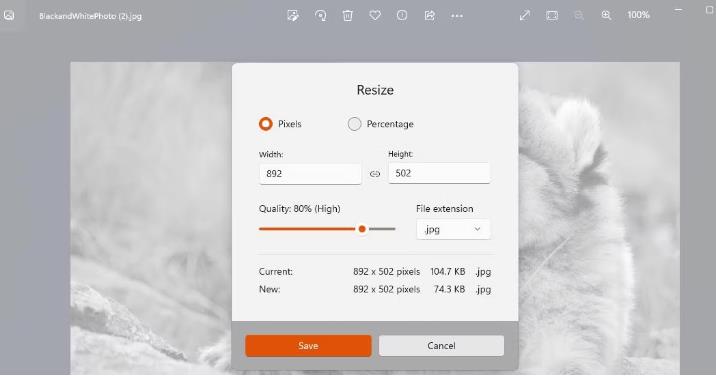Image resolution: width=716 pixels, height=376 pixels.
Task: Click the full screen expand arrow icon
Action: click(525, 16)
